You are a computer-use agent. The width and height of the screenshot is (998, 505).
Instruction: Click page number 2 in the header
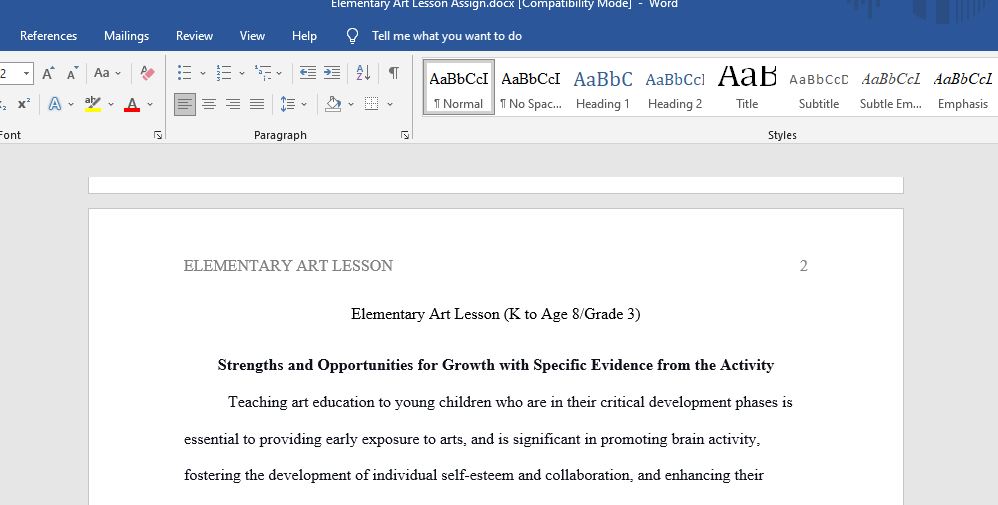click(x=803, y=266)
